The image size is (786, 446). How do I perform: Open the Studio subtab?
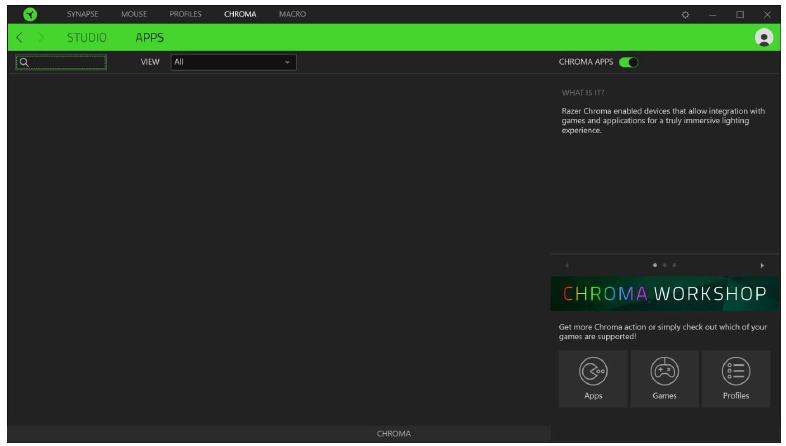click(x=87, y=38)
